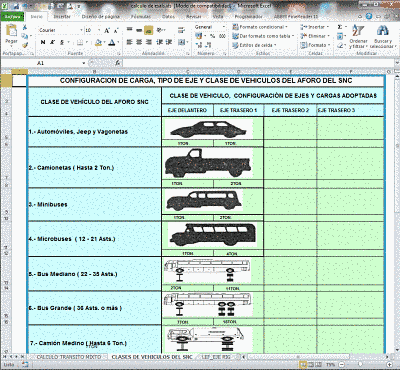The image size is (400, 370).
Task: Toggle bottom alignment highlighted button
Action: coord(149,30)
